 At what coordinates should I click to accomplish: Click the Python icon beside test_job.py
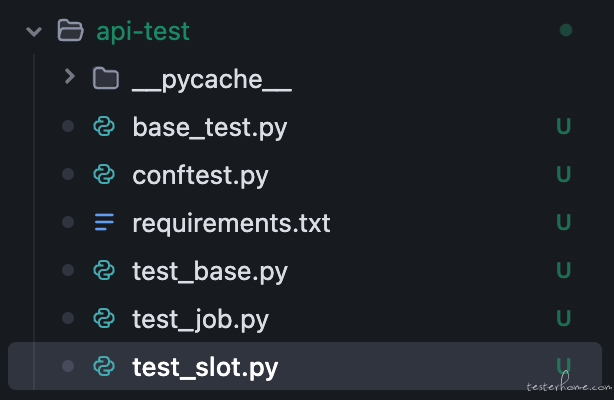pyautogui.click(x=104, y=318)
